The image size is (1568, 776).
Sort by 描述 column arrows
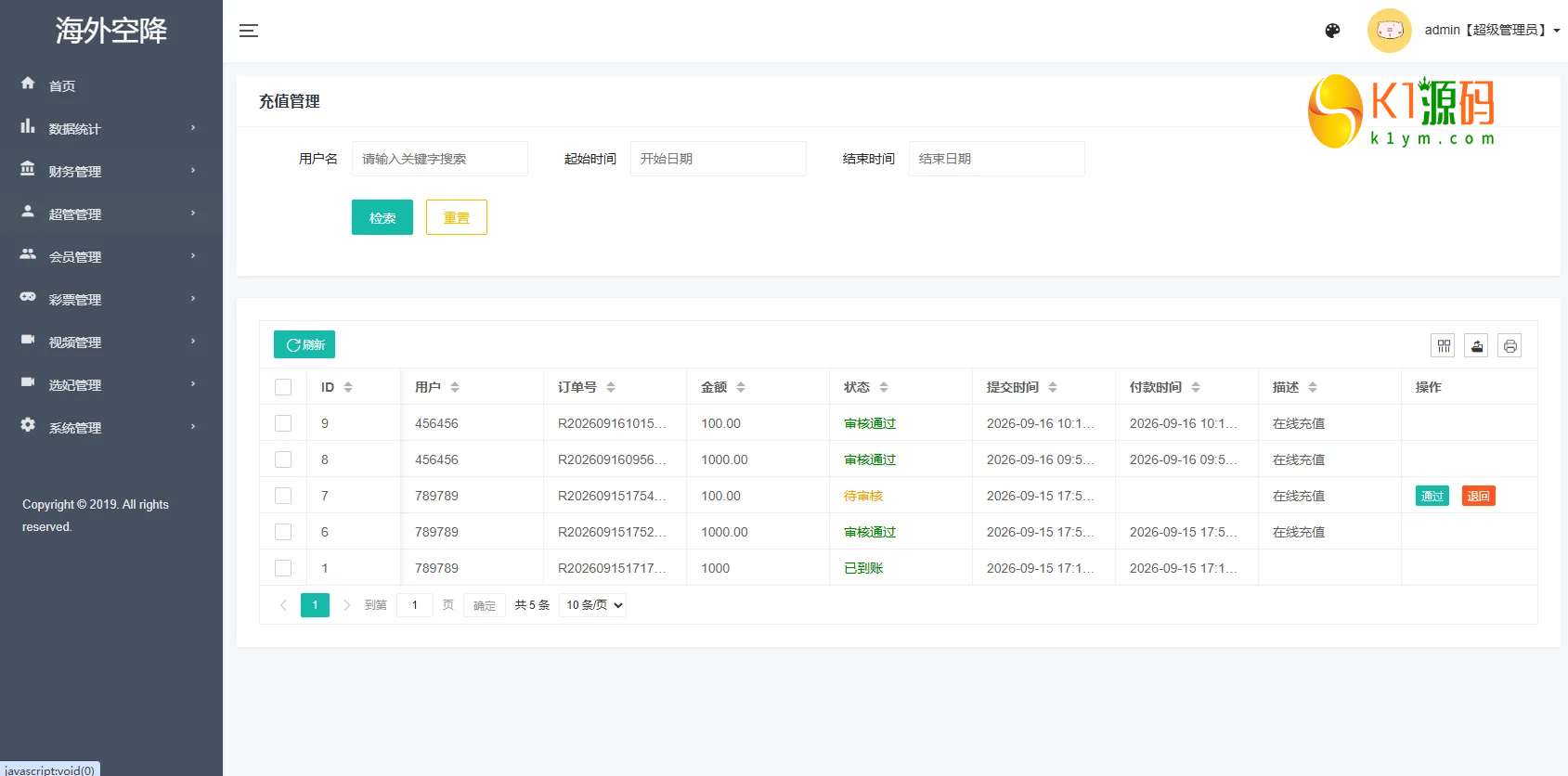[x=1313, y=387]
